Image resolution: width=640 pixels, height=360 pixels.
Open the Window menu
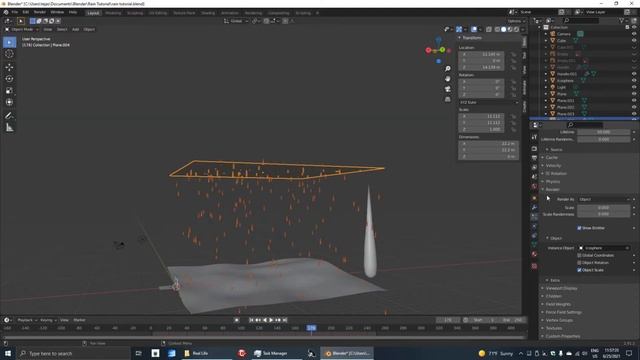[x=57, y=12]
